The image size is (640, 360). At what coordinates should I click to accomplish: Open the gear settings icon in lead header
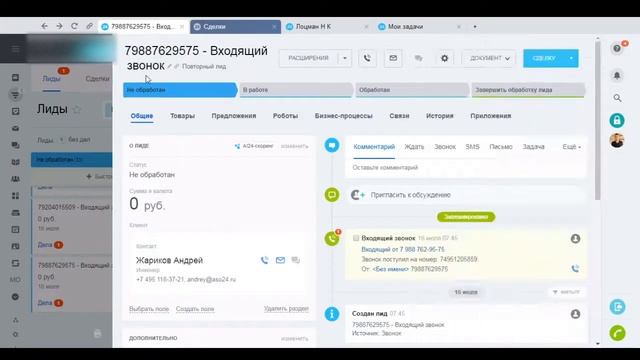coord(444,58)
